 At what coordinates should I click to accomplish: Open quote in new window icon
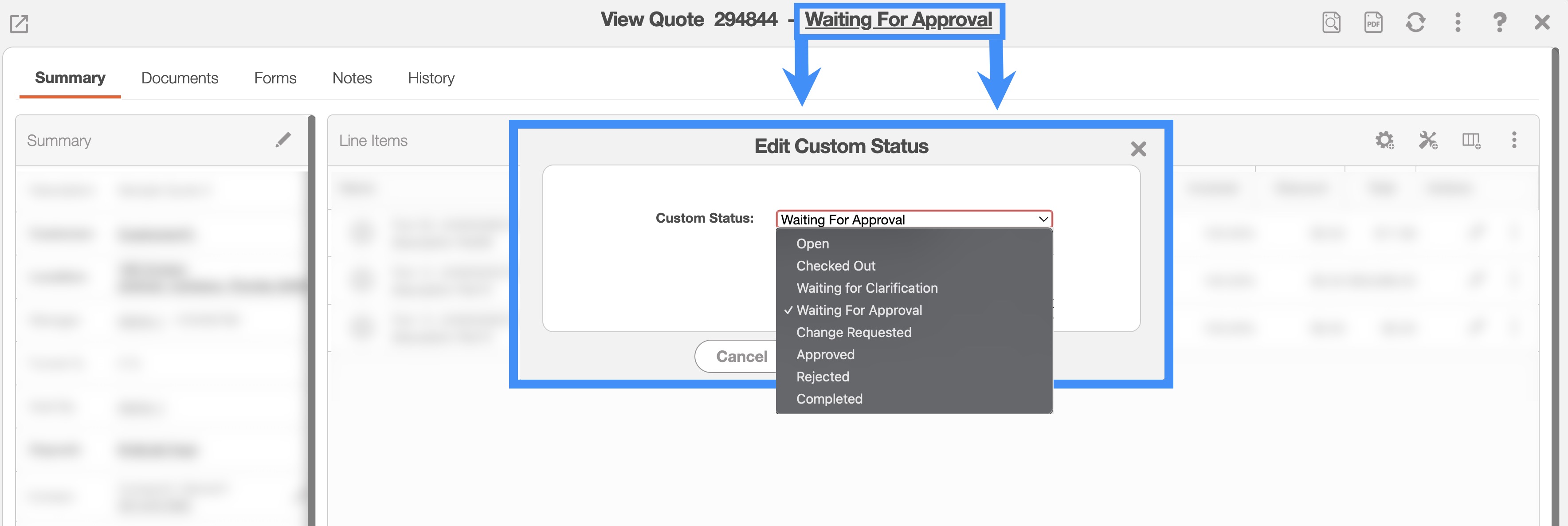coord(19,24)
